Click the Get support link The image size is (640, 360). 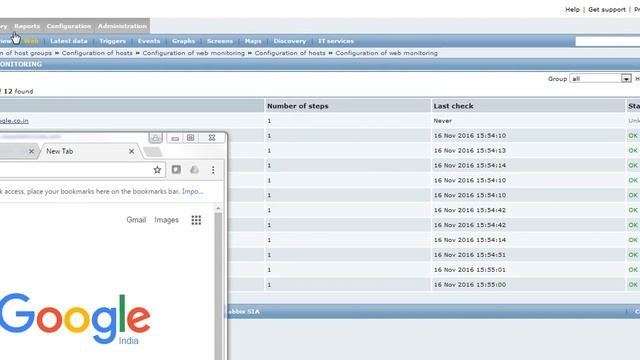[x=607, y=9]
